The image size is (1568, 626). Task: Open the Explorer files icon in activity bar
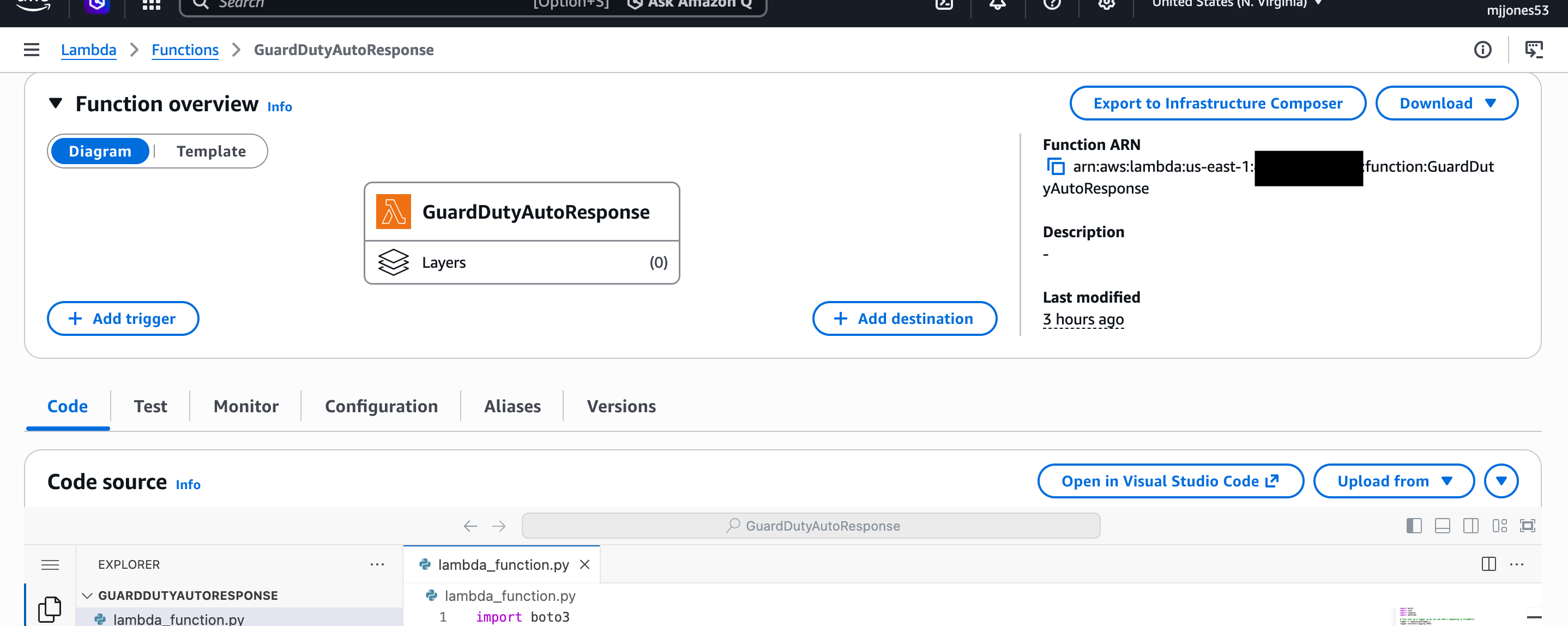coord(50,609)
